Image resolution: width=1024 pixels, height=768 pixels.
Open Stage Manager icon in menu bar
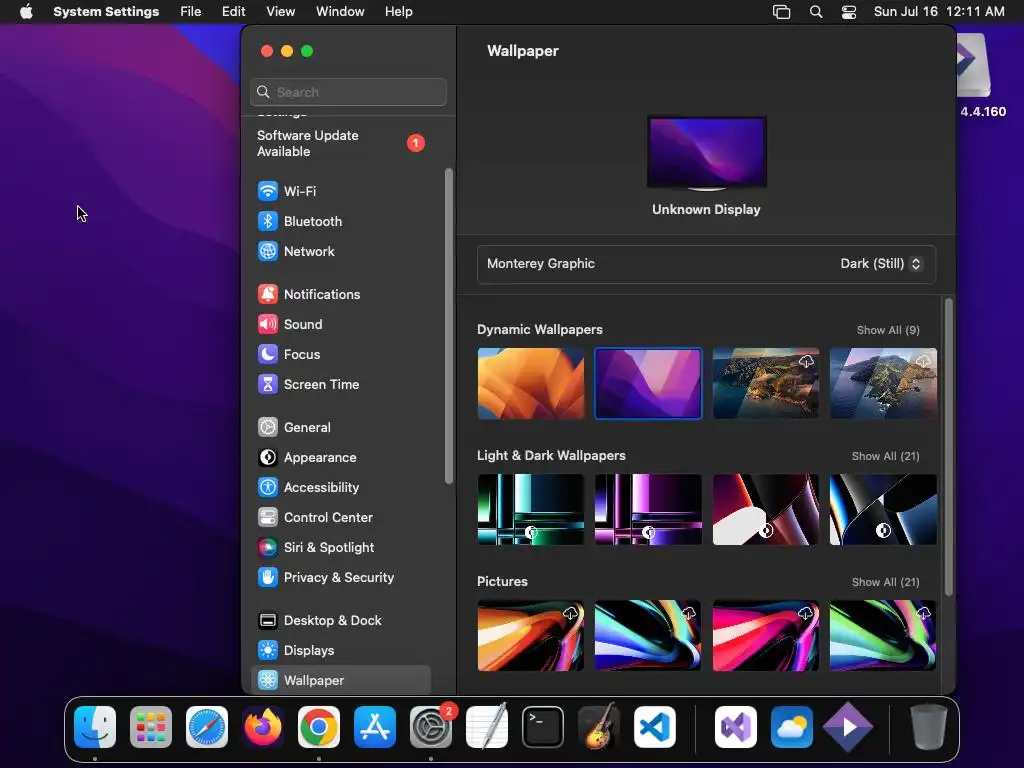click(x=781, y=12)
